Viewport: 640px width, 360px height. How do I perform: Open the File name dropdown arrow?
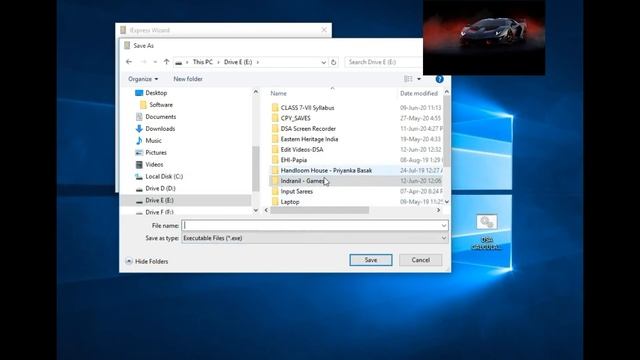pyautogui.click(x=444, y=225)
